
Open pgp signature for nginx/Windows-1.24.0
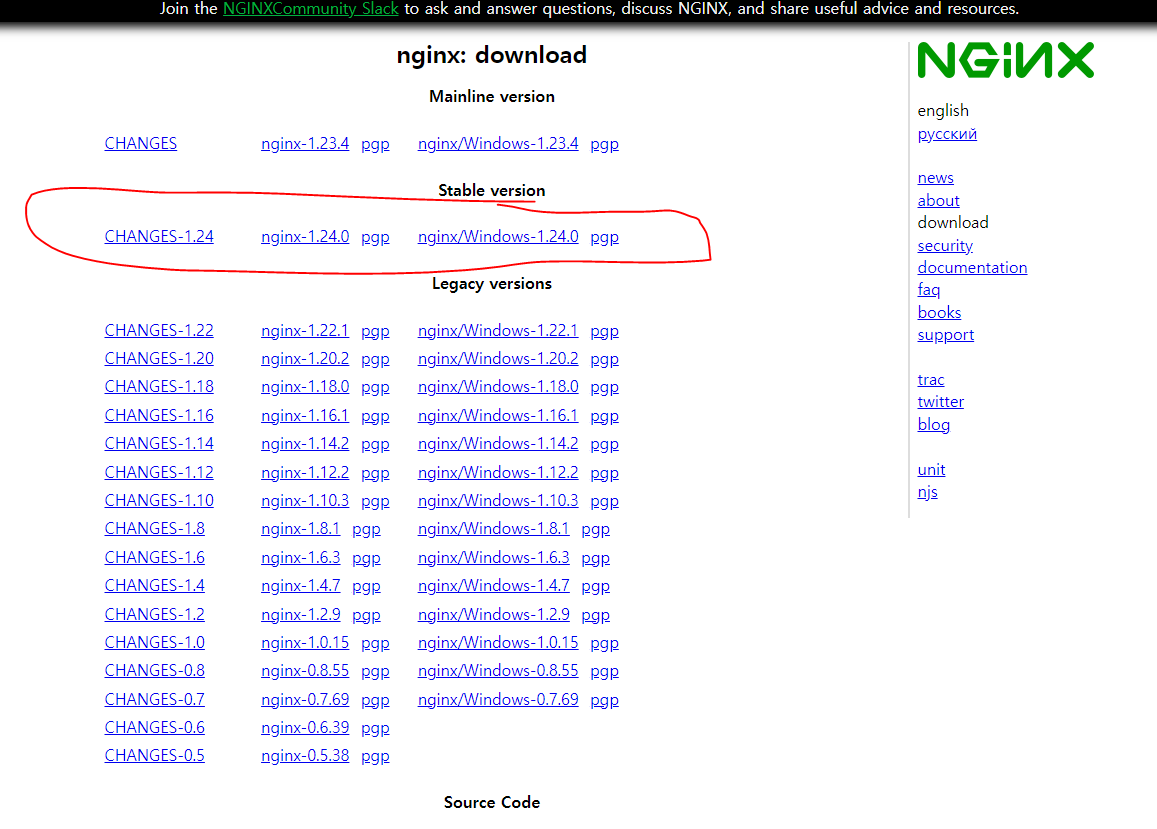pyautogui.click(x=604, y=237)
